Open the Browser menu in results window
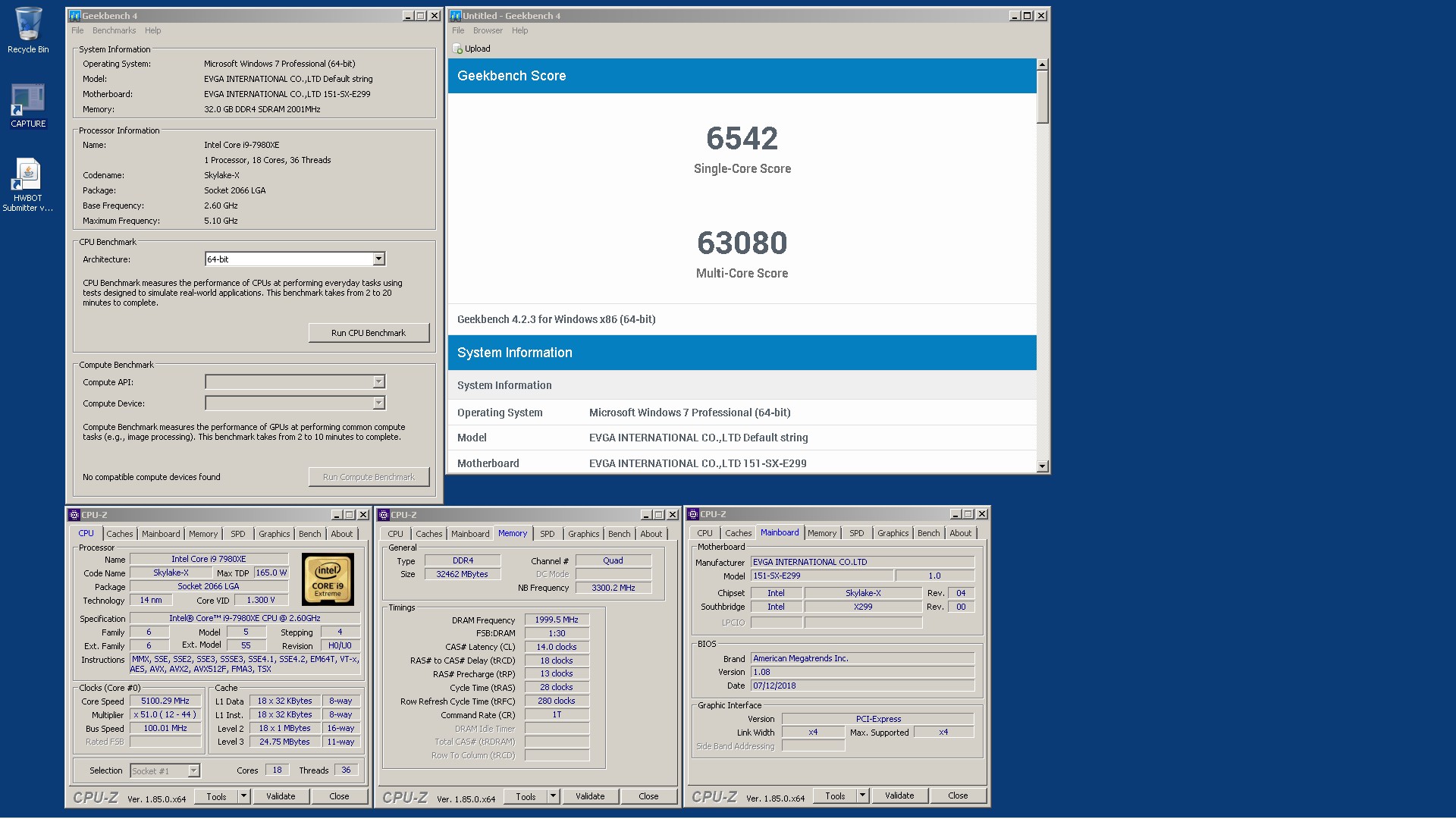Viewport: 1456px width, 819px height. coord(488,30)
